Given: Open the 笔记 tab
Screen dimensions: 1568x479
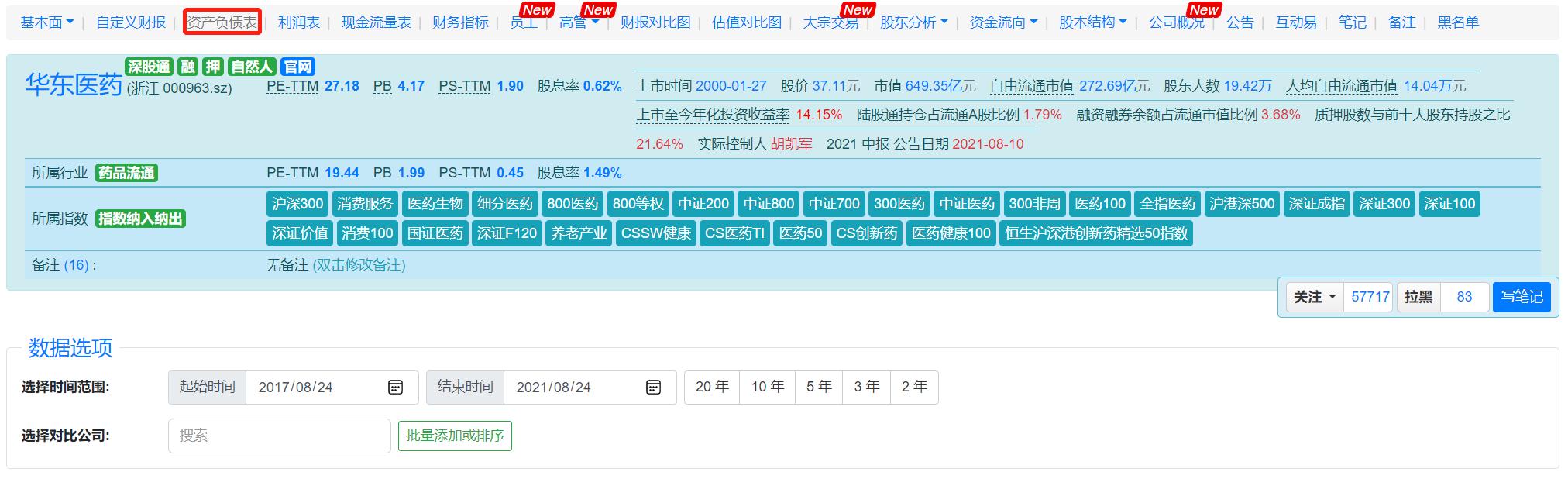Looking at the screenshot, I should [1352, 22].
